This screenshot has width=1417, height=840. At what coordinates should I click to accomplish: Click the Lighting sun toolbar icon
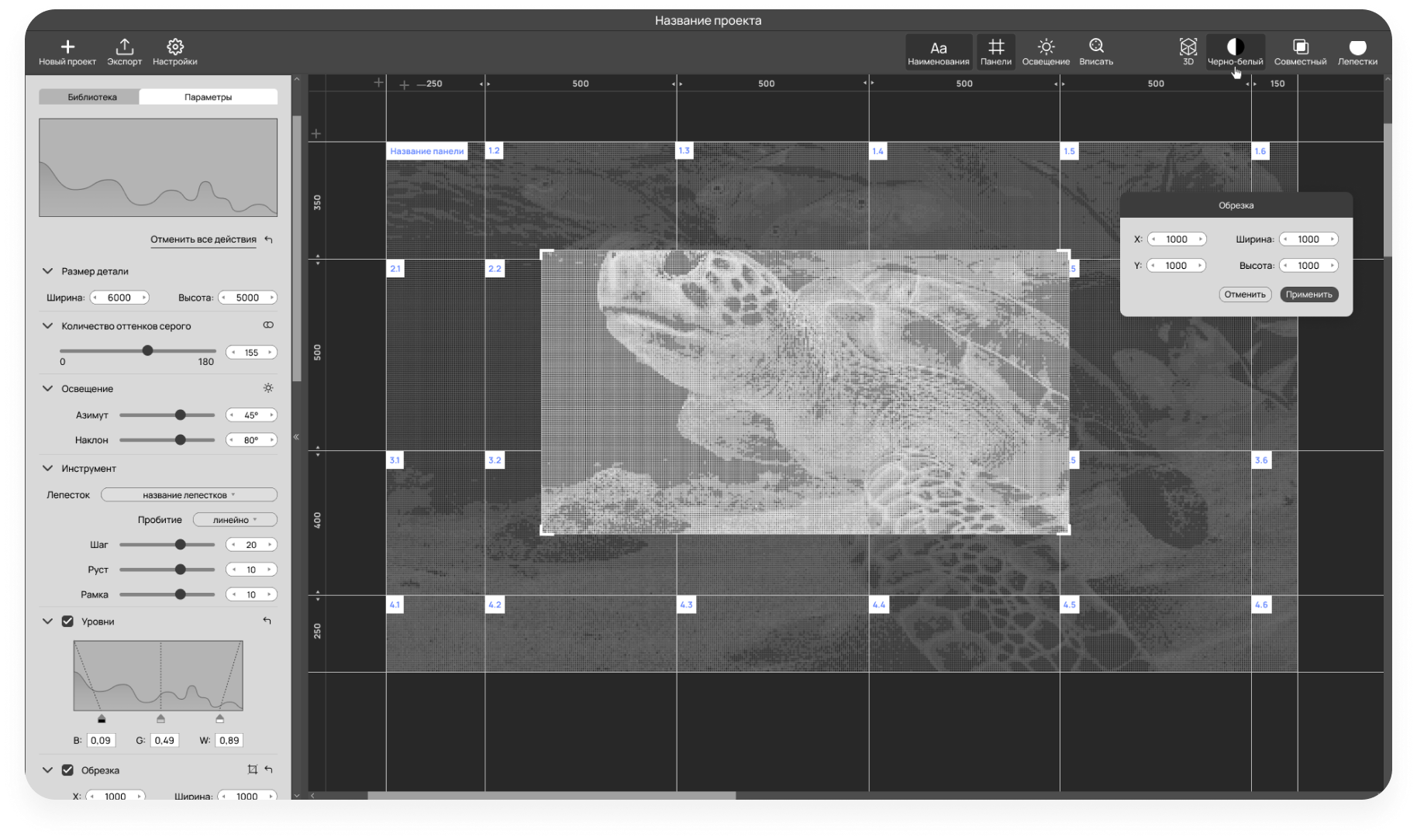pos(1046,47)
